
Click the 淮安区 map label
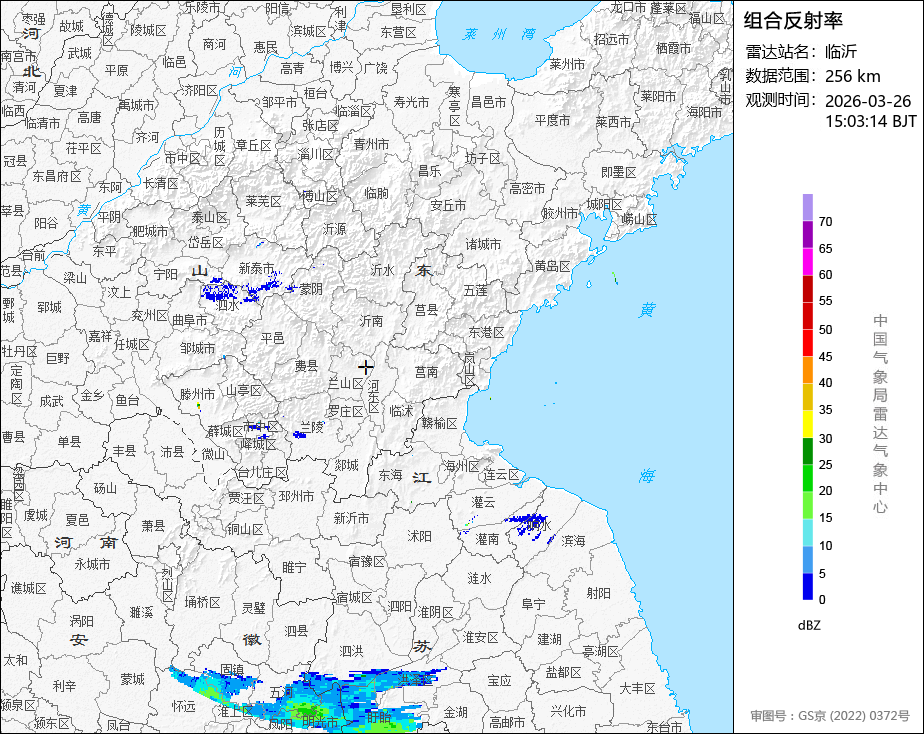(x=481, y=637)
